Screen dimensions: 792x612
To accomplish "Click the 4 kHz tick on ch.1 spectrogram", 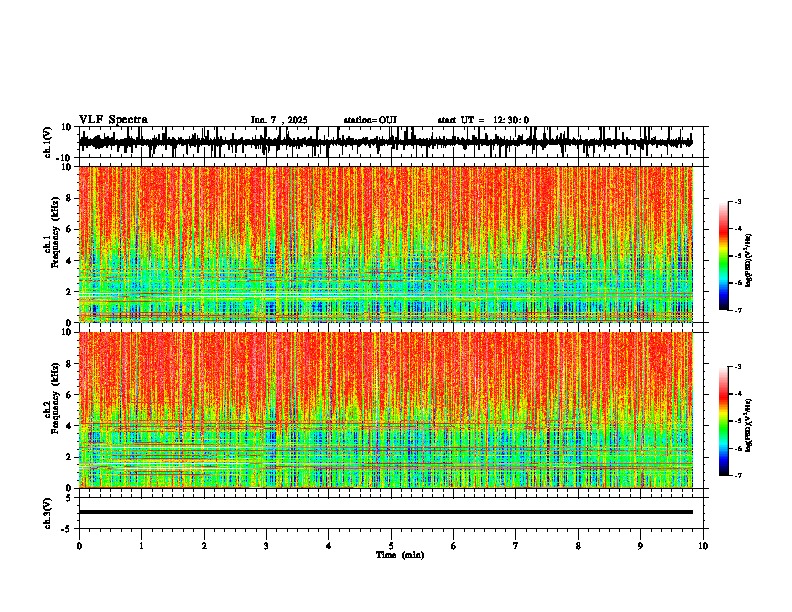I will point(69,261).
